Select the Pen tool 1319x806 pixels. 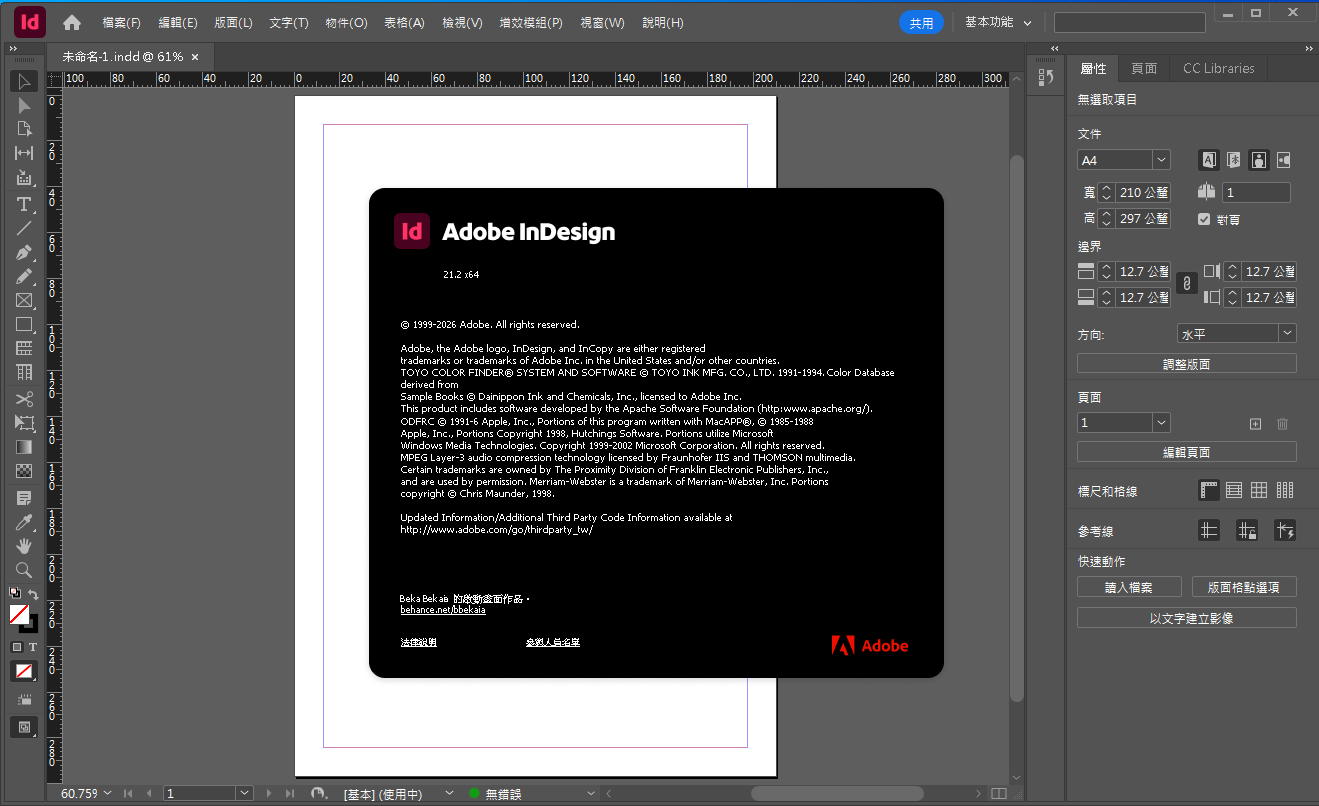click(x=24, y=252)
